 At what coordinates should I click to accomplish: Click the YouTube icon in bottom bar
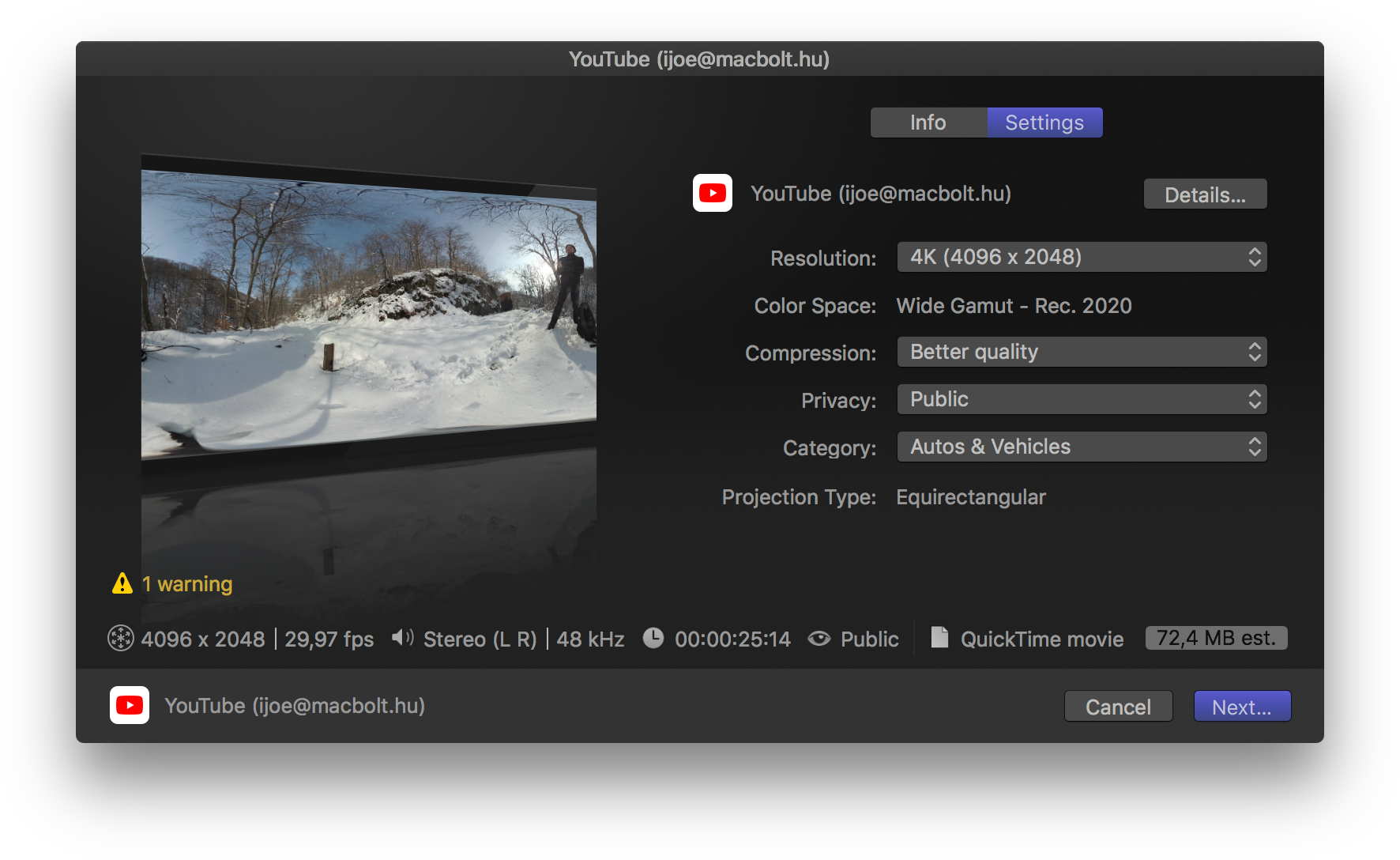pyautogui.click(x=130, y=705)
